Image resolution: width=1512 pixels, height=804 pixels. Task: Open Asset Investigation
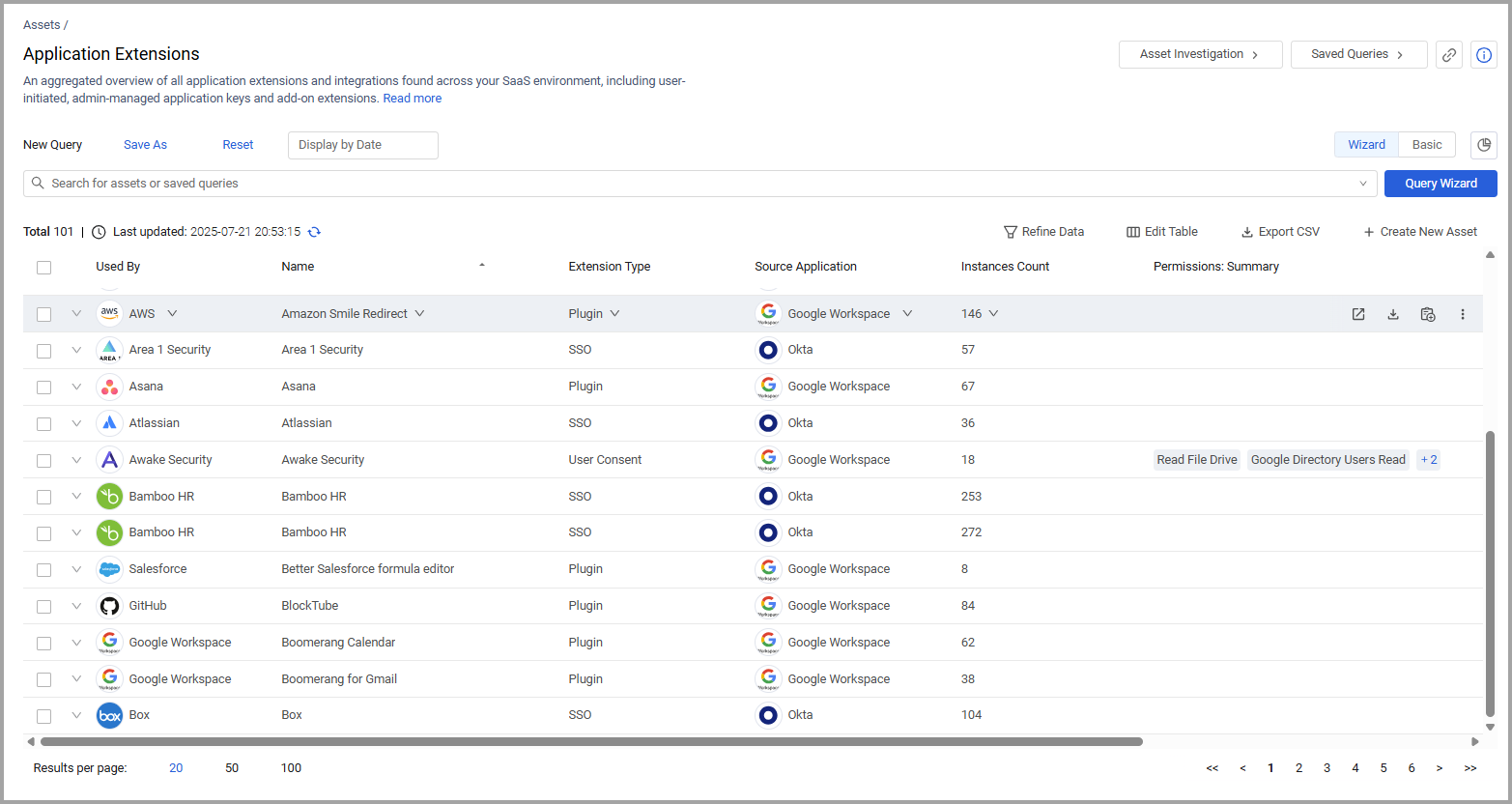[x=1201, y=55]
